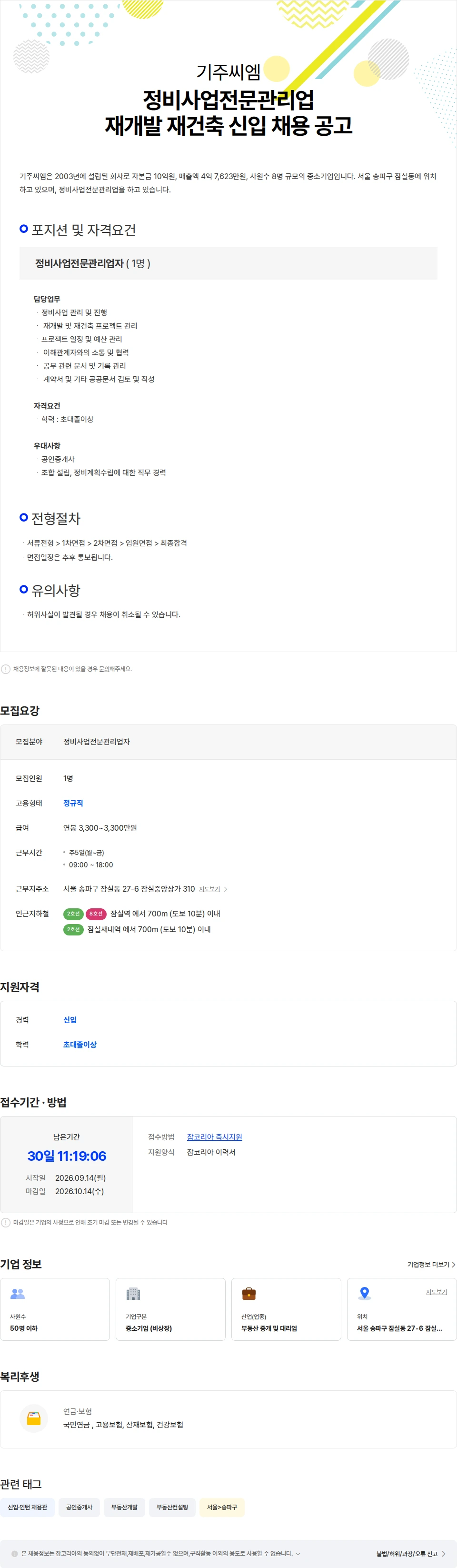457x1568 pixels.
Task: Click the 2호선 badge for 잠실역
Action: point(73,914)
